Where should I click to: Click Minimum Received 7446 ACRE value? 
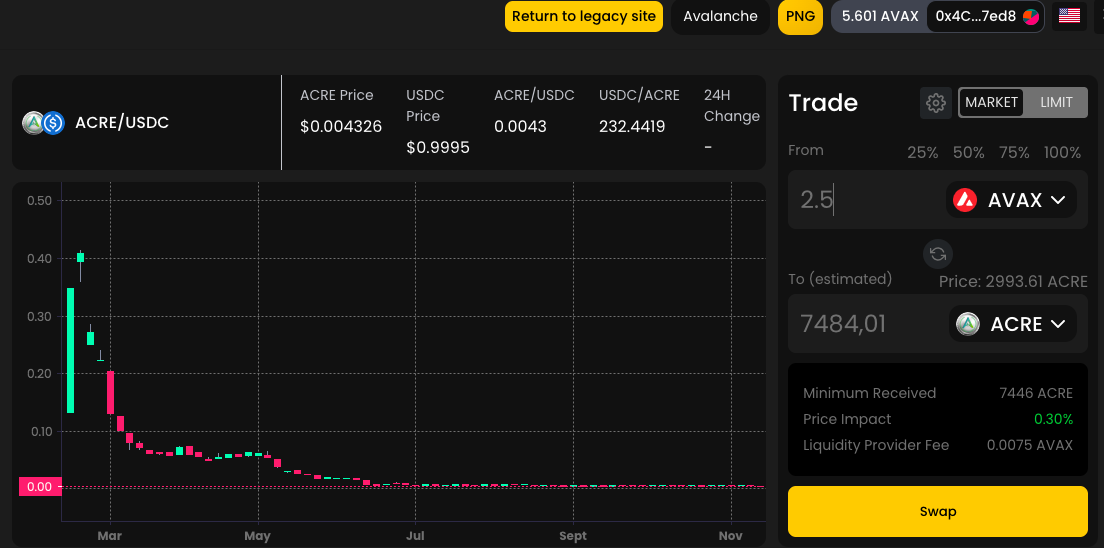1036,393
